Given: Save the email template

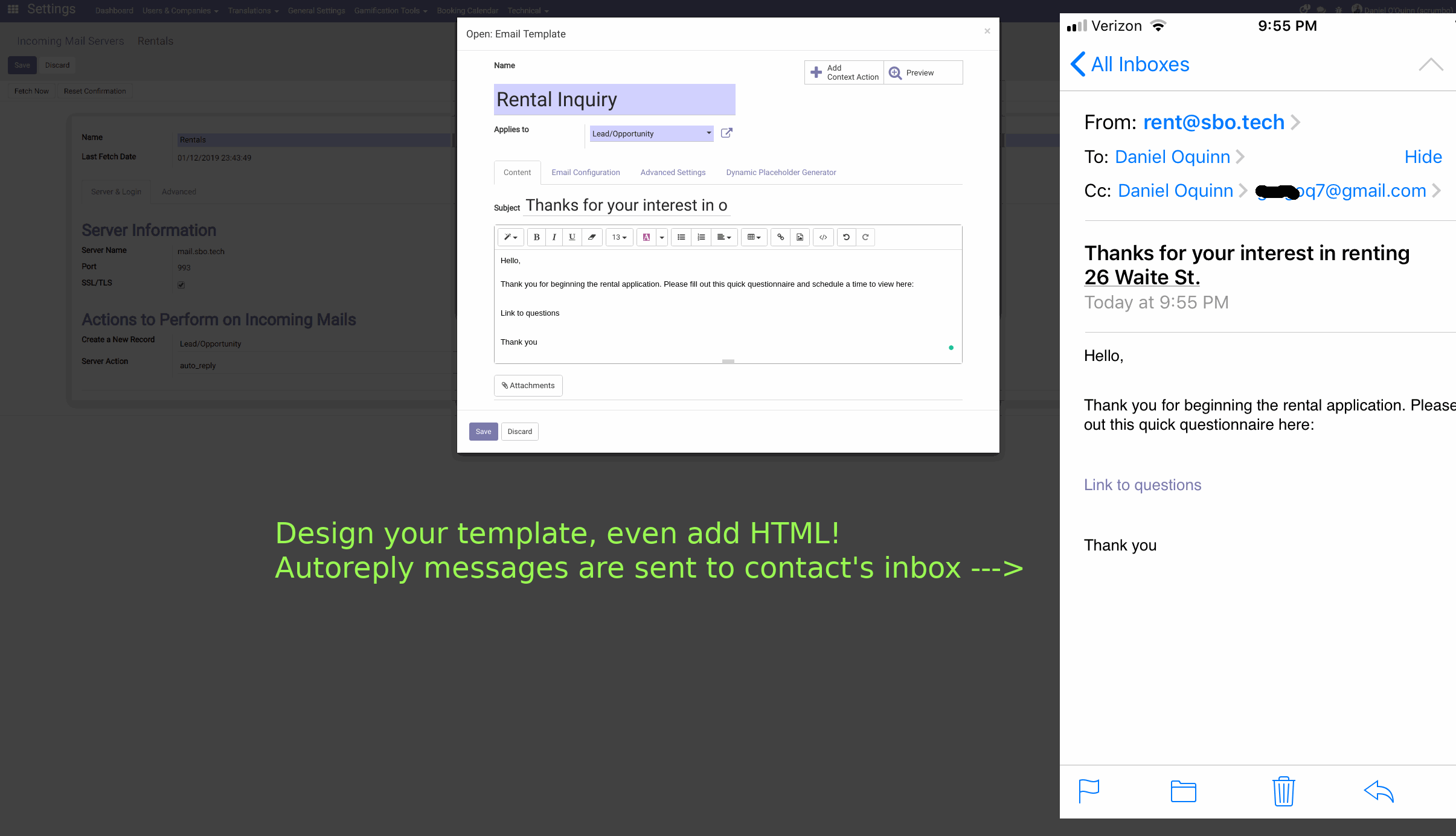Looking at the screenshot, I should click(483, 432).
